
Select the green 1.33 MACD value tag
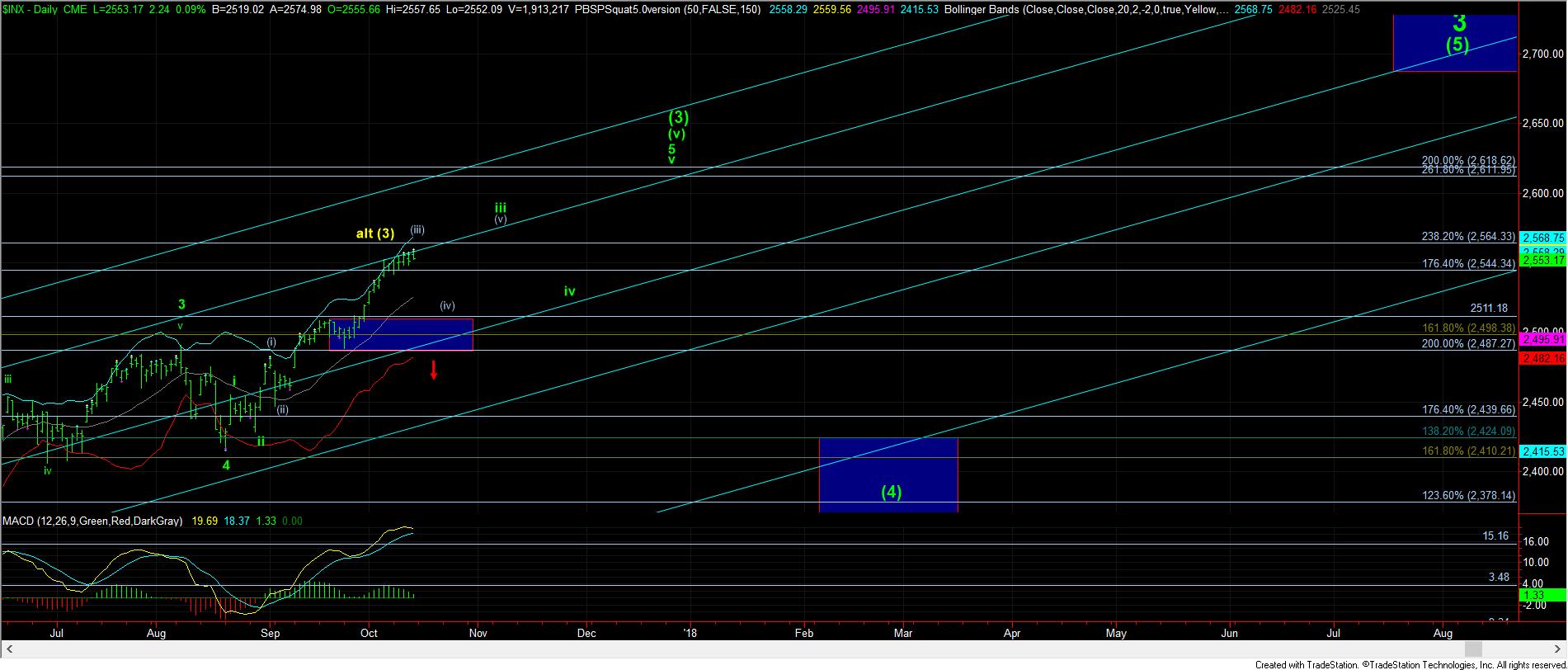(1542, 595)
